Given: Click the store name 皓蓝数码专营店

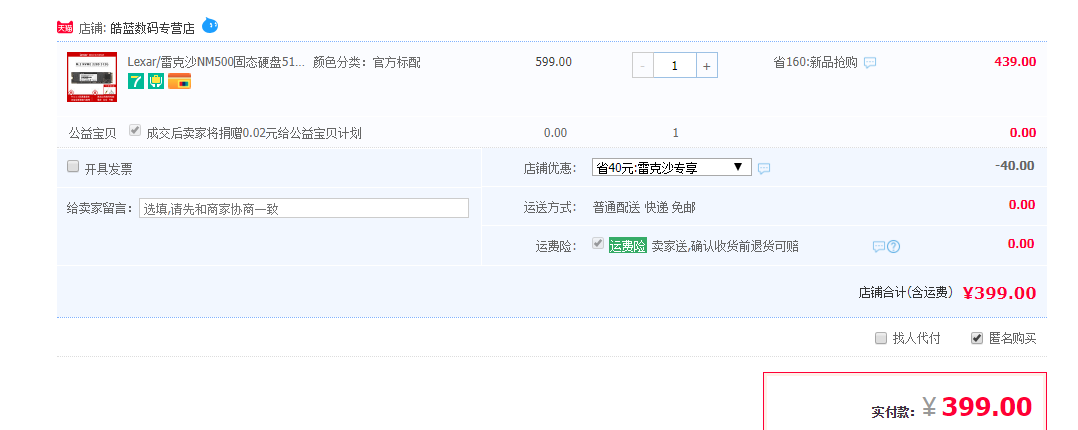Looking at the screenshot, I should tap(153, 28).
